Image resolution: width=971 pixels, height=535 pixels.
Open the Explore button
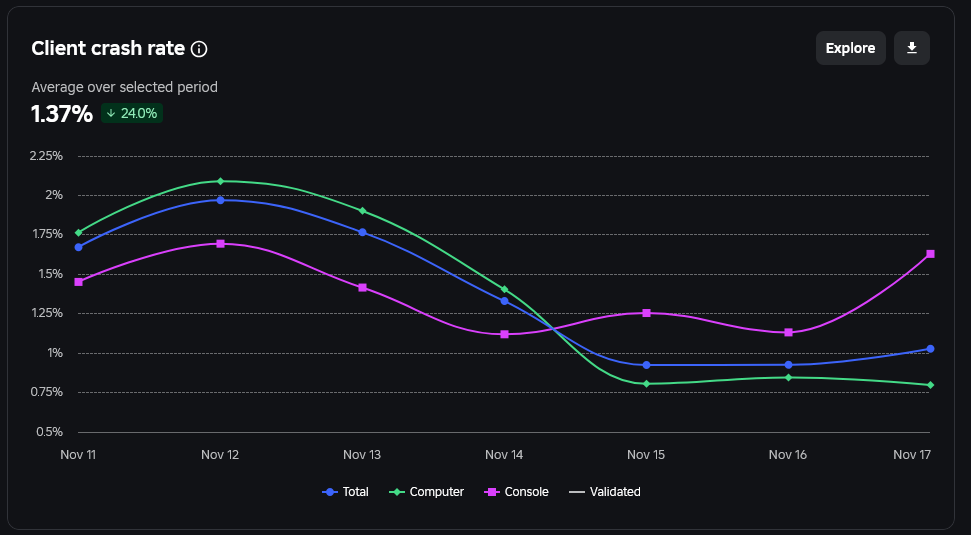[850, 48]
